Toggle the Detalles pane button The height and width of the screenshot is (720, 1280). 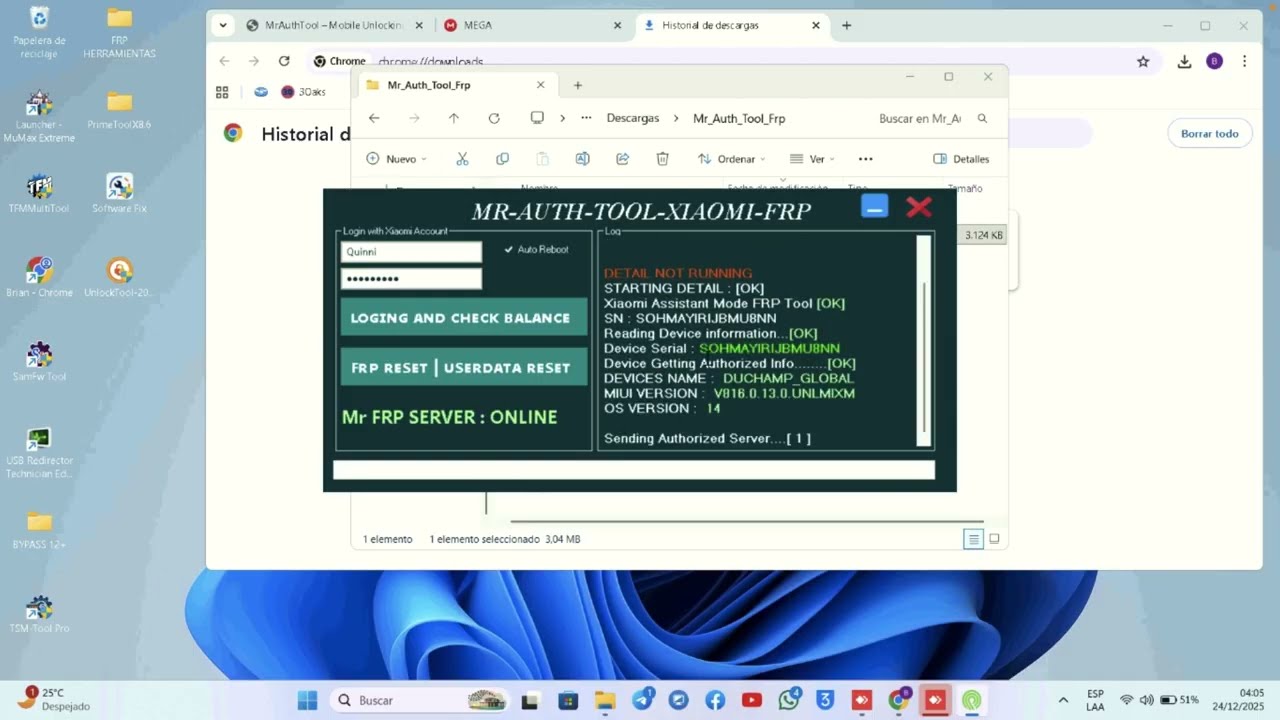(x=961, y=159)
